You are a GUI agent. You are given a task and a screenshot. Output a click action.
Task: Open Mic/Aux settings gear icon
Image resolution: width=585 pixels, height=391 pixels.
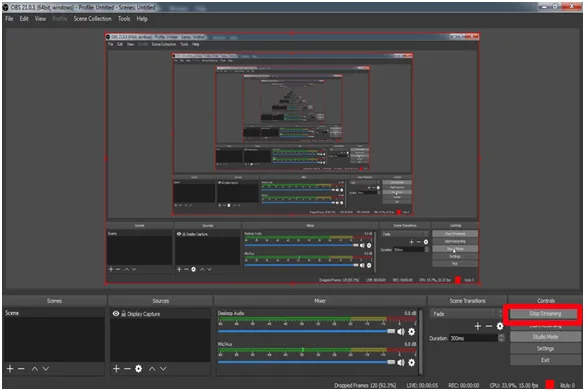click(x=412, y=362)
